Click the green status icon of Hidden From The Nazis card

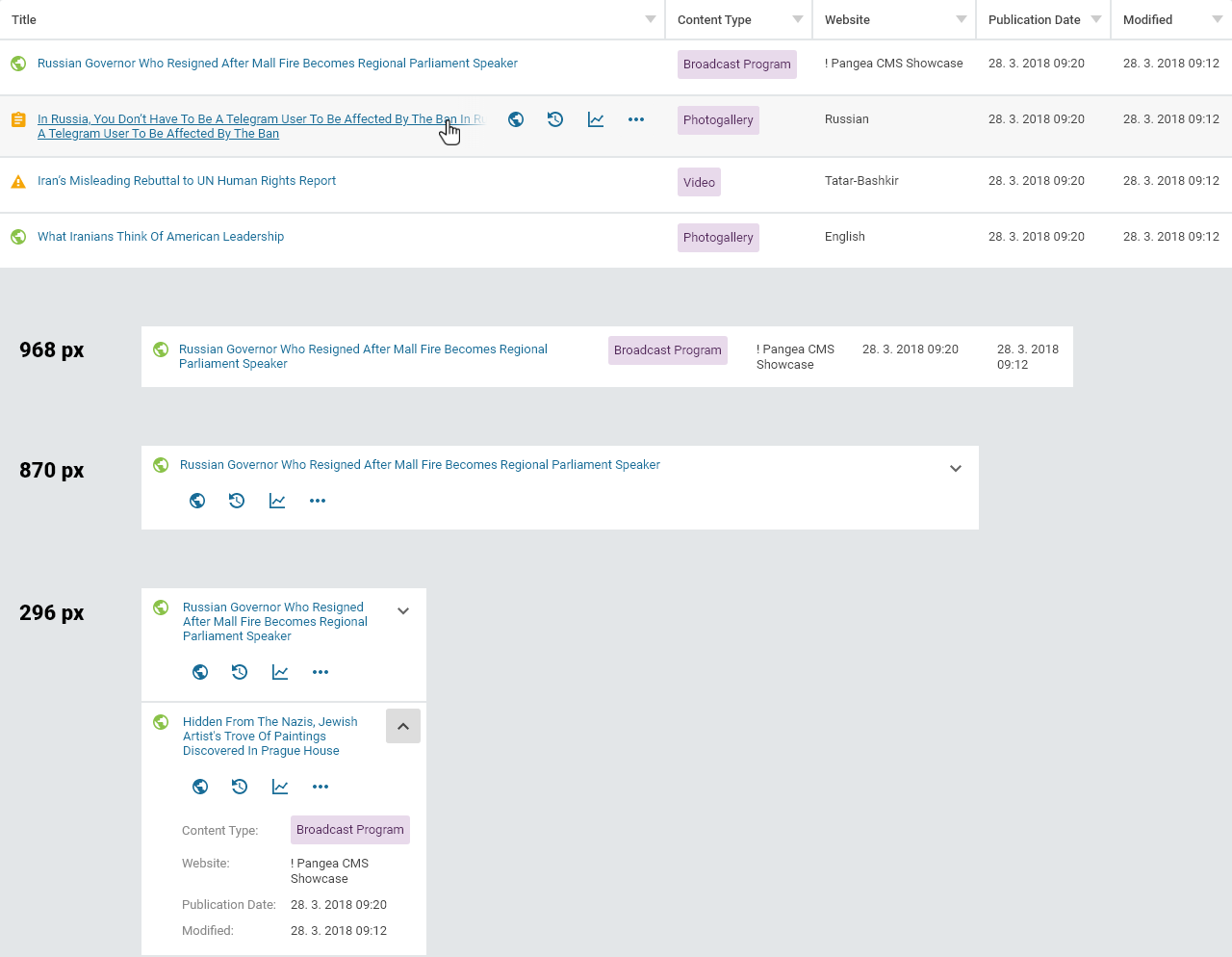tap(161, 722)
